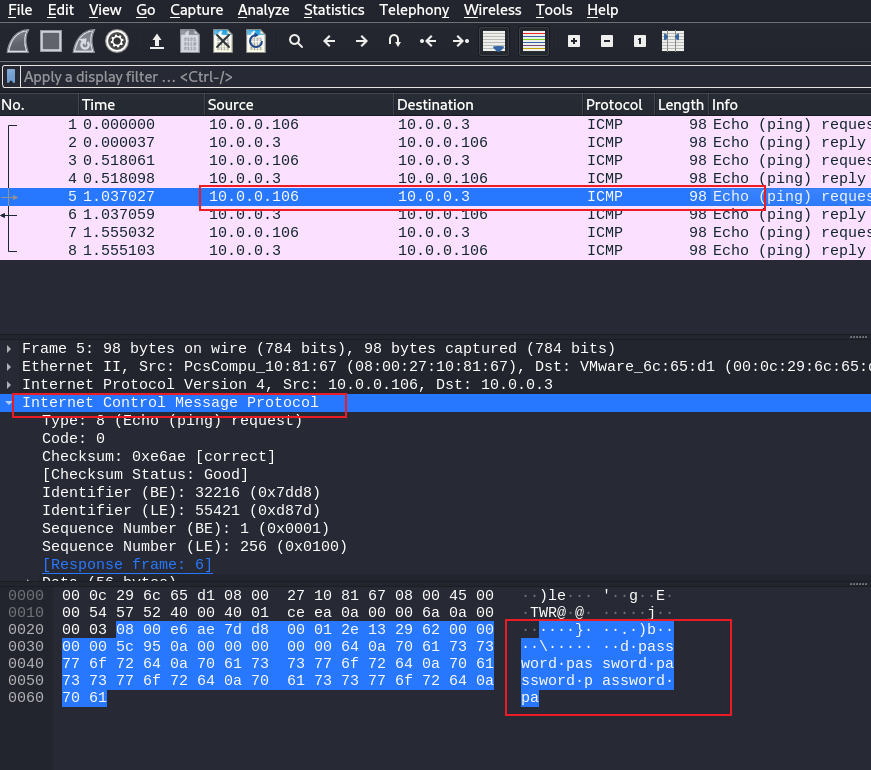
Task: Collapse Internet Control Message Protocol node
Action: [9, 403]
